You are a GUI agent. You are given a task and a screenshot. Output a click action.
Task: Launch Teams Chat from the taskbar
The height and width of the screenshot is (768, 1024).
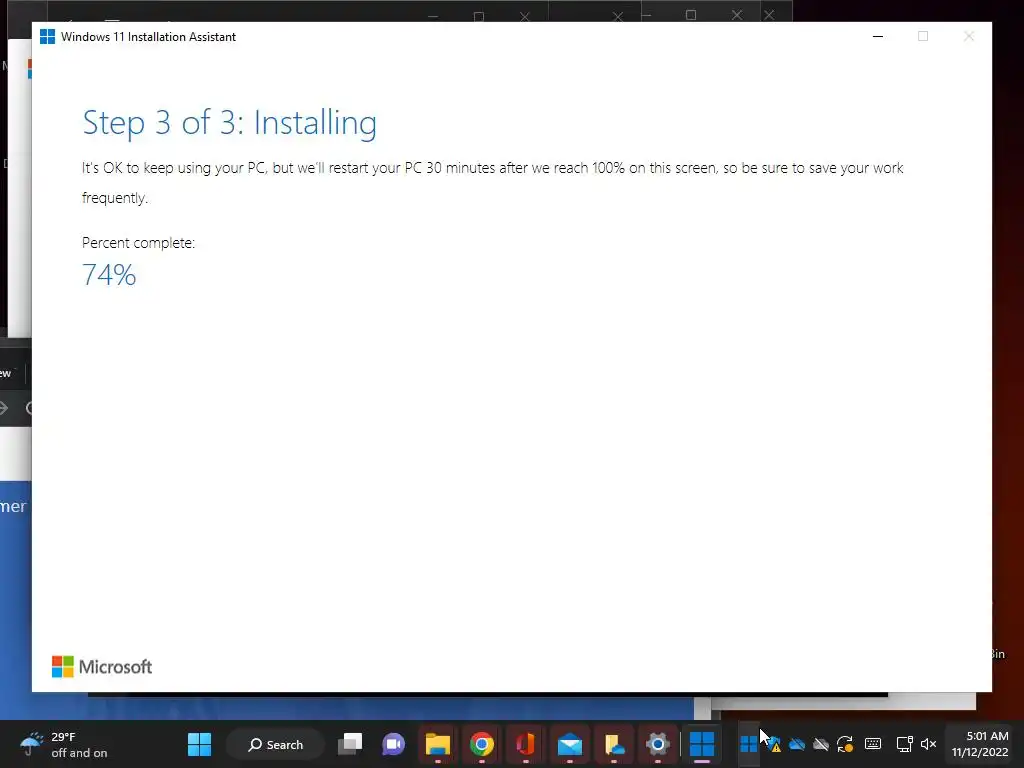coord(393,744)
